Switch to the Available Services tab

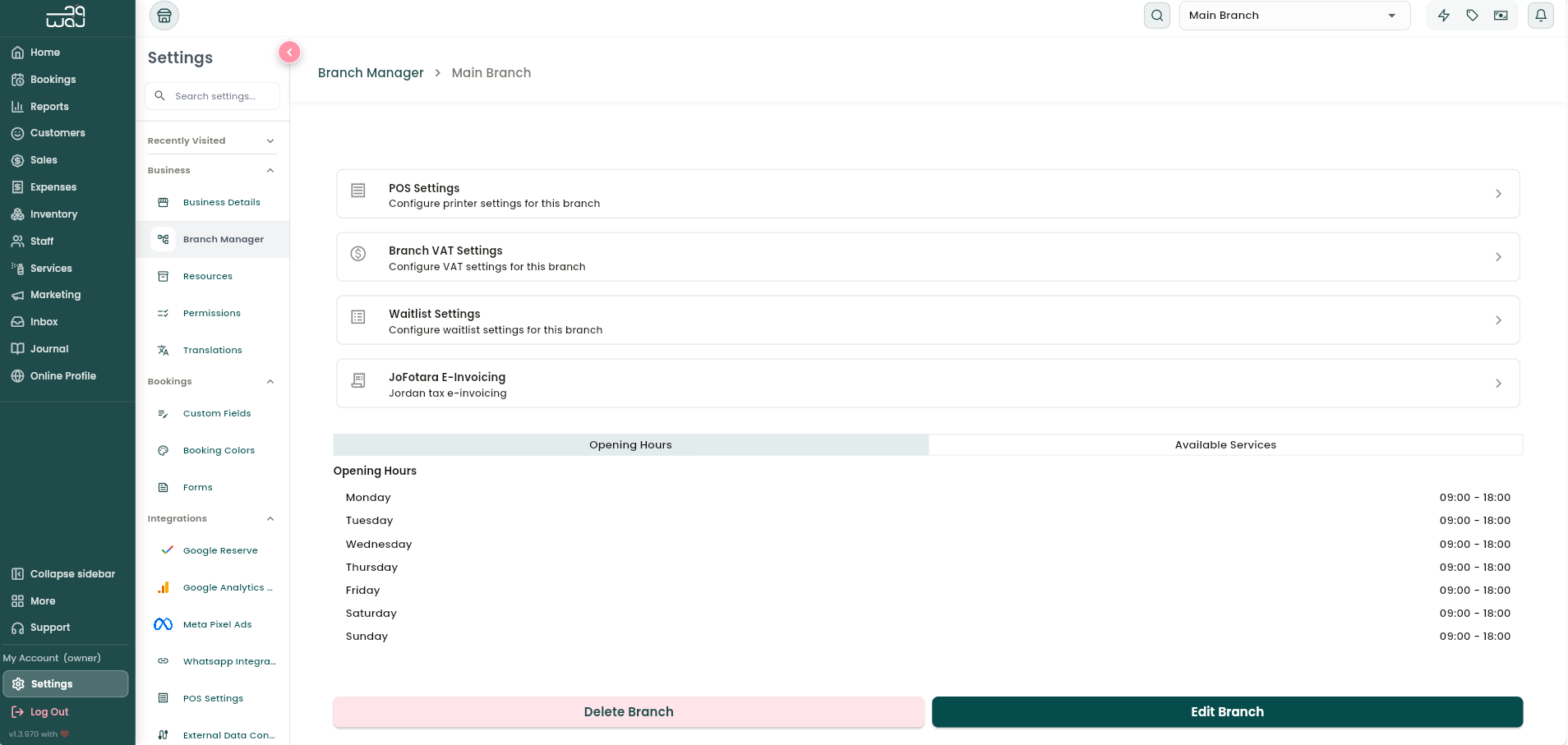click(1225, 444)
